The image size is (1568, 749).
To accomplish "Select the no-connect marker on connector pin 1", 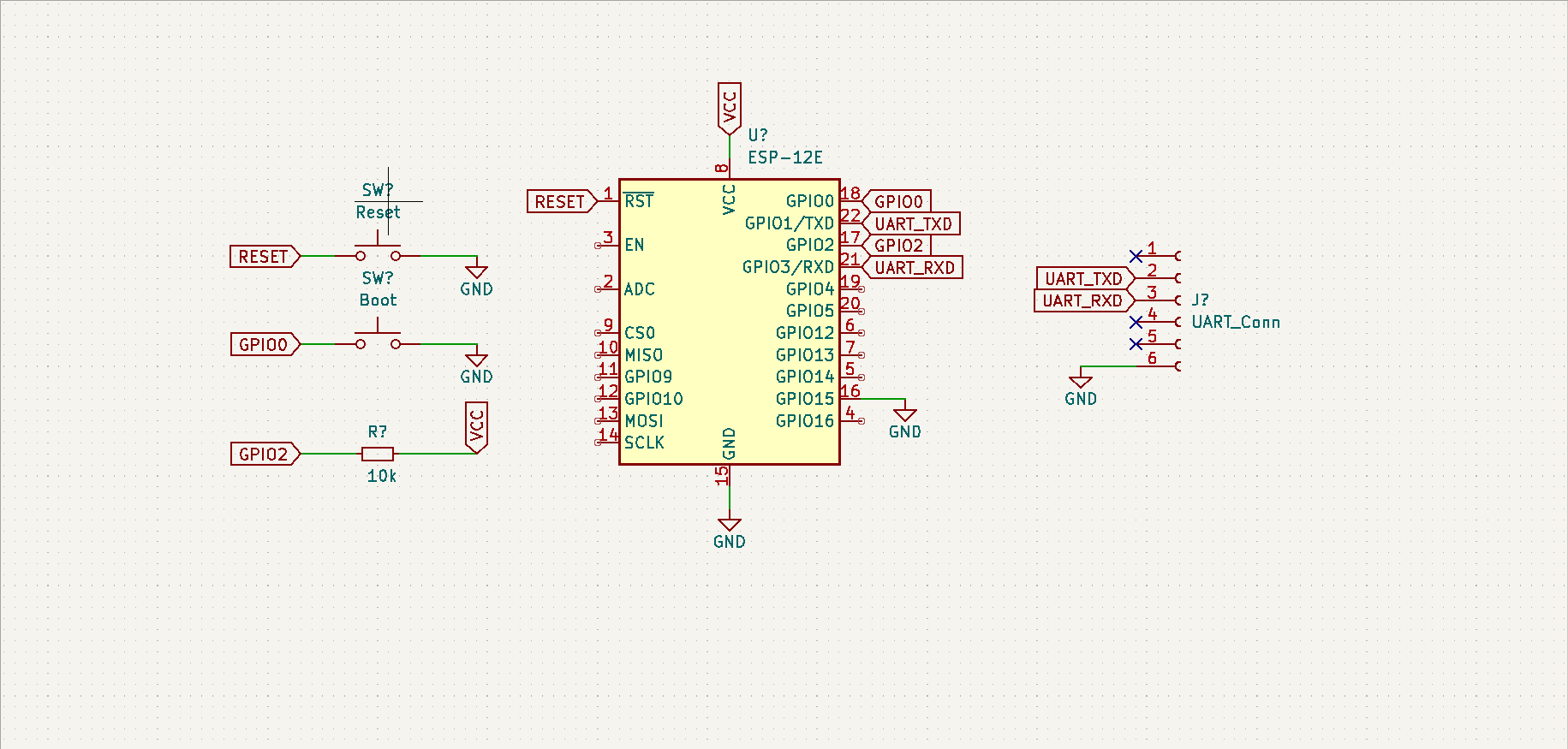I will click(1136, 256).
